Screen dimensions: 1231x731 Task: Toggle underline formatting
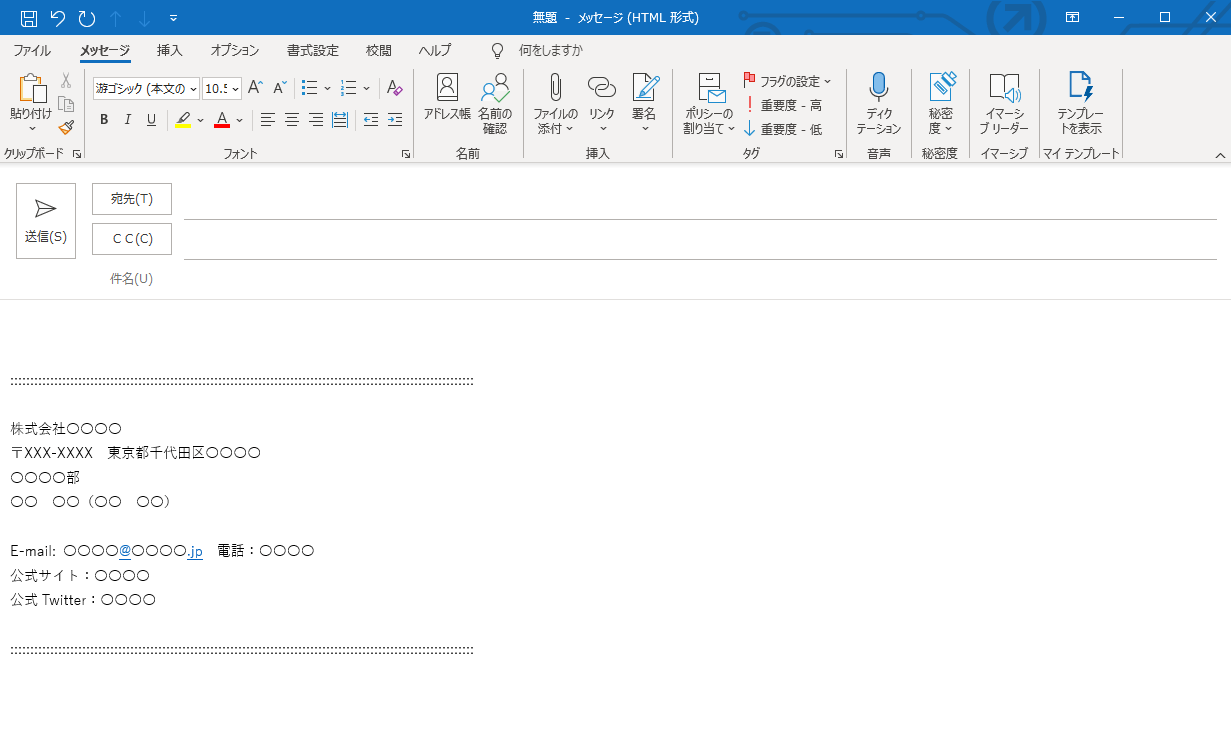coord(152,120)
